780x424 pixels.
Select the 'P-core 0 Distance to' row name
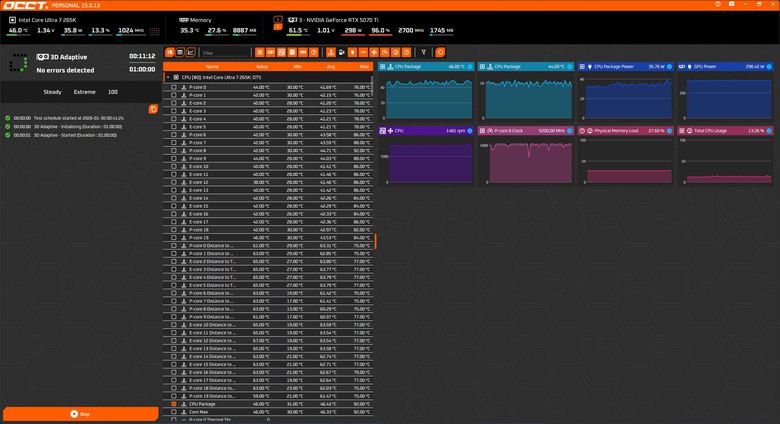click(211, 245)
